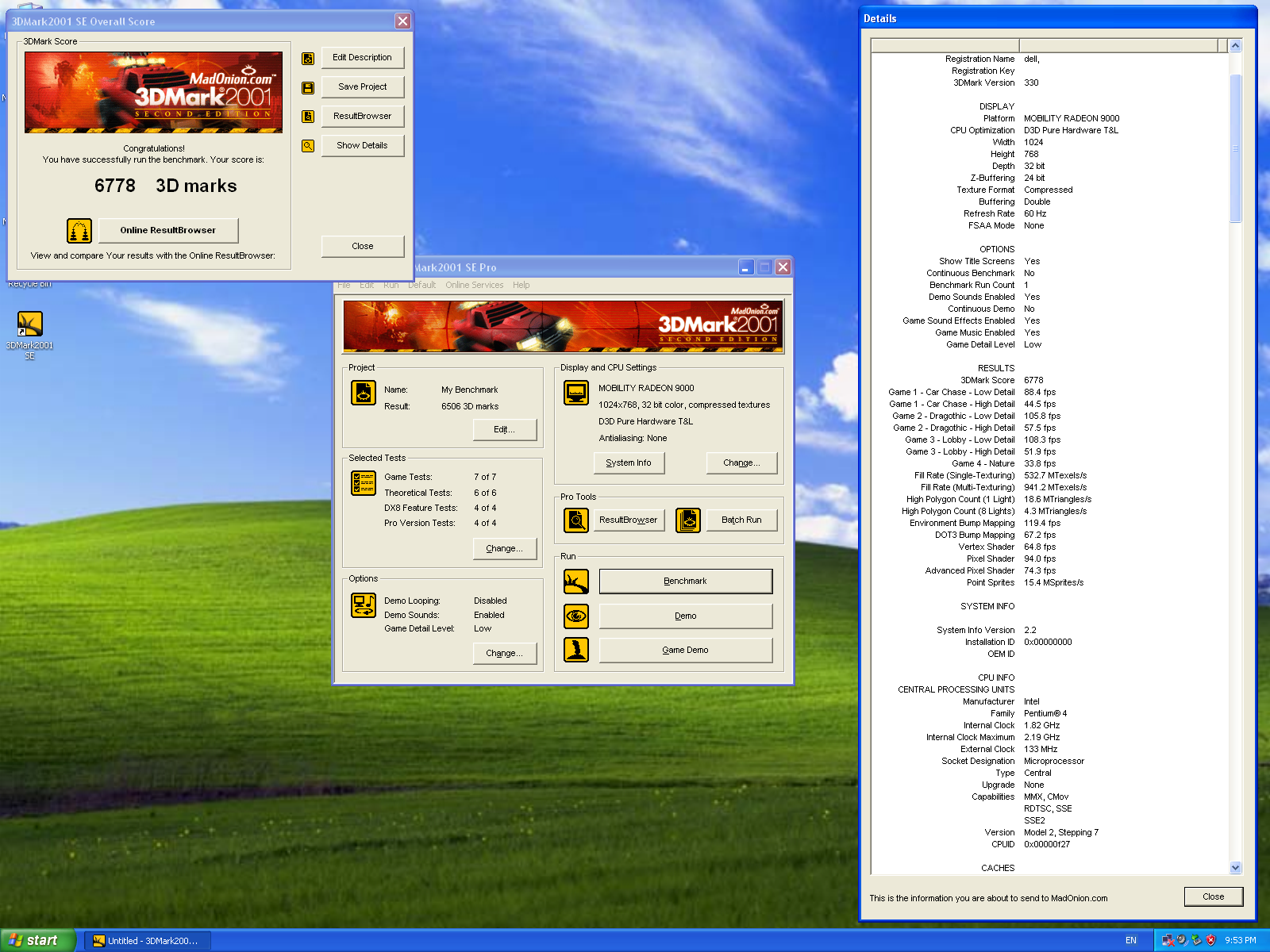Click the Untitled - 3DMark2001 taskbar button
Viewport: 1270px width, 952px height.
(148, 941)
